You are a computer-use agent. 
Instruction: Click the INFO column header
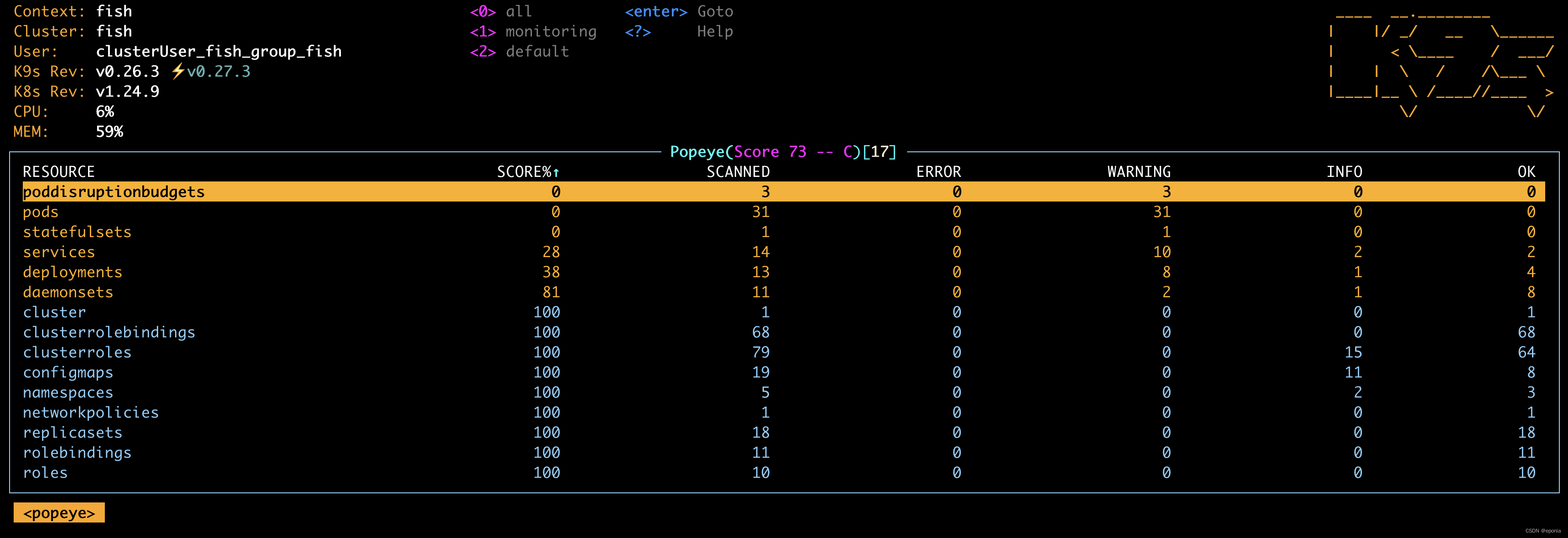point(1344,171)
